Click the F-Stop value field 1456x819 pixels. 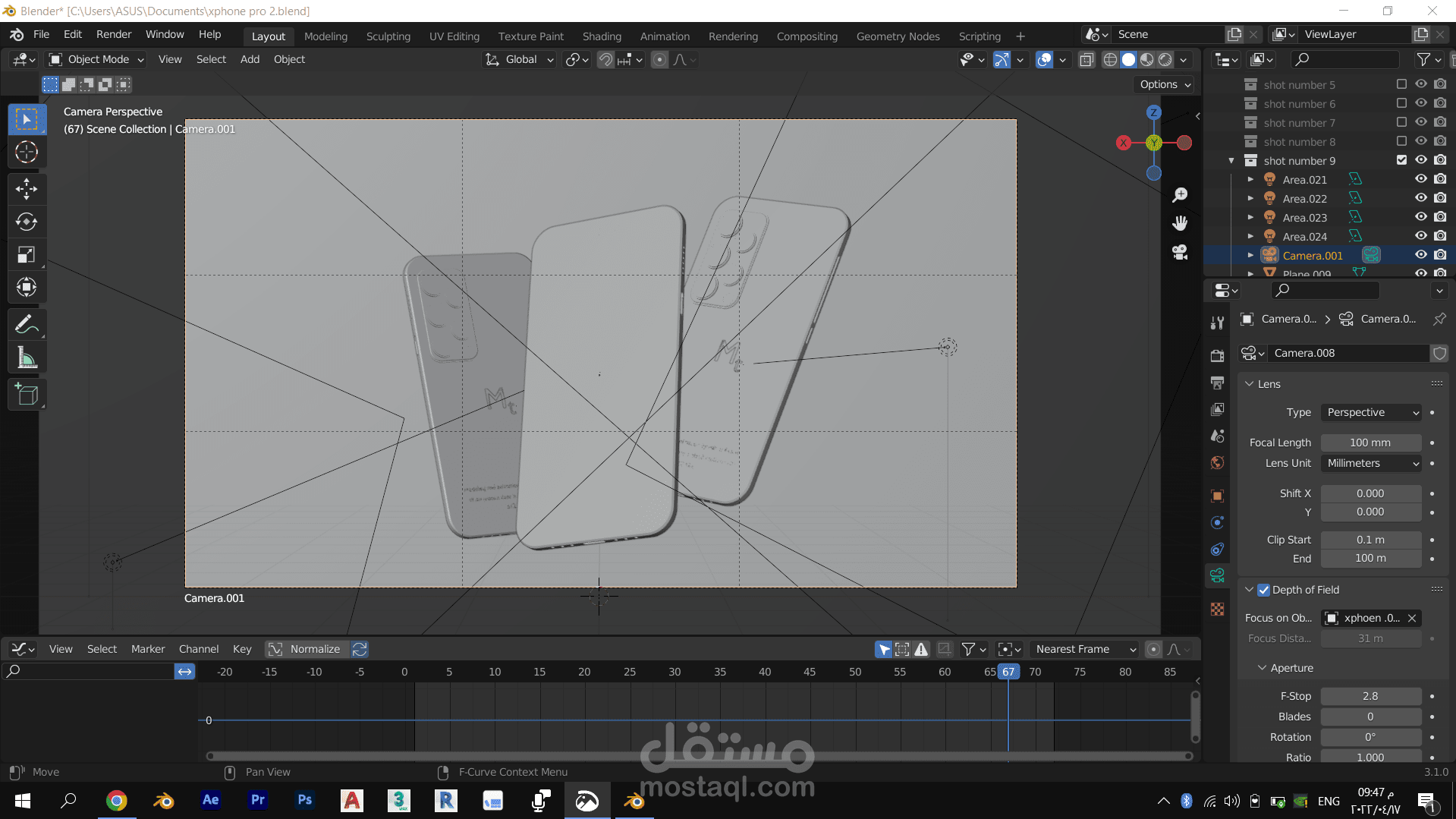click(1370, 696)
